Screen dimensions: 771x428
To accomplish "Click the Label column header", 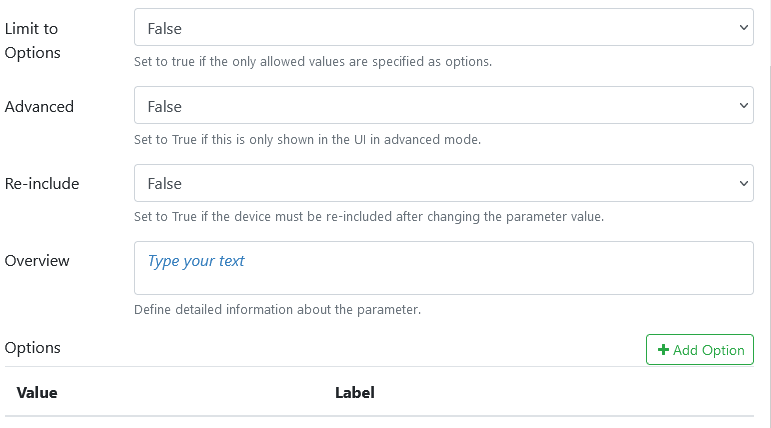I will click(354, 393).
